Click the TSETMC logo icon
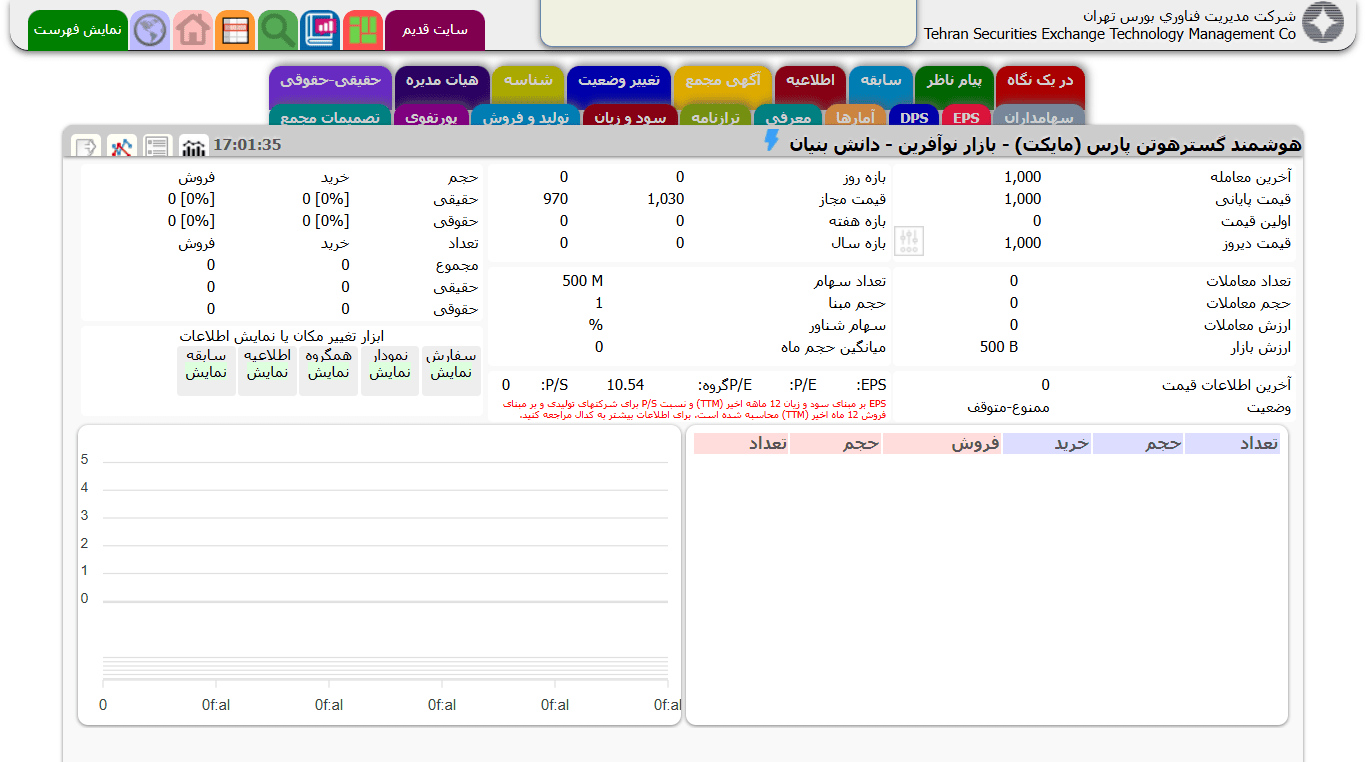1366x762 pixels. [x=1323, y=24]
